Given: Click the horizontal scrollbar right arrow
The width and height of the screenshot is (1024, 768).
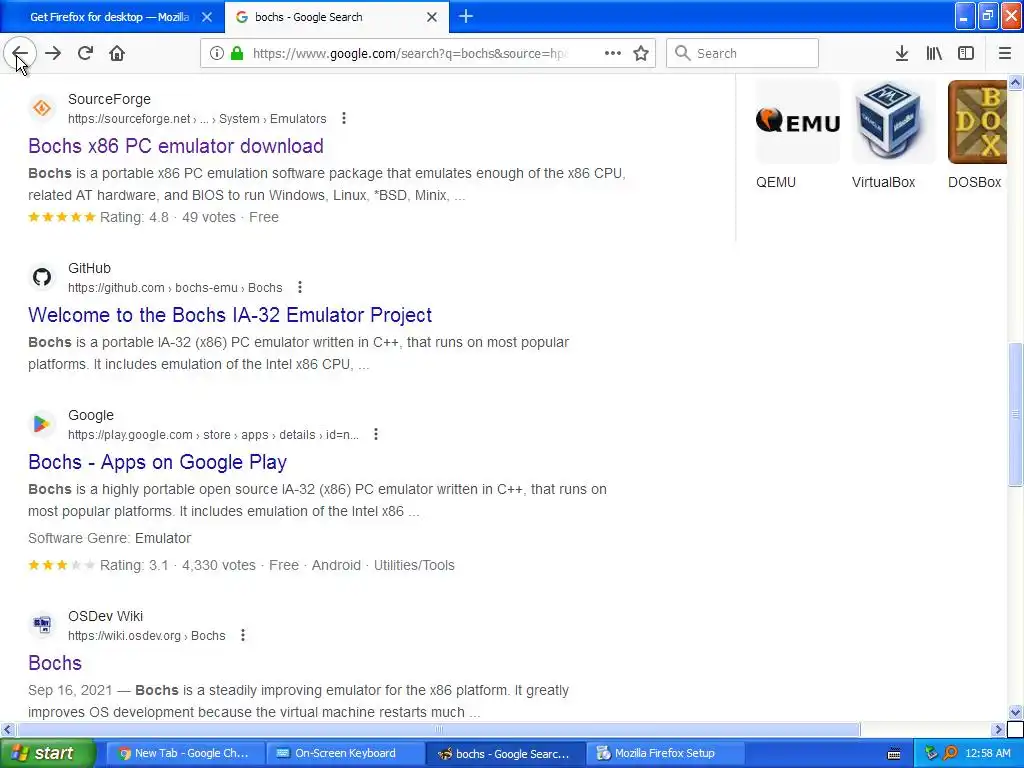Looking at the screenshot, I should point(998,729).
